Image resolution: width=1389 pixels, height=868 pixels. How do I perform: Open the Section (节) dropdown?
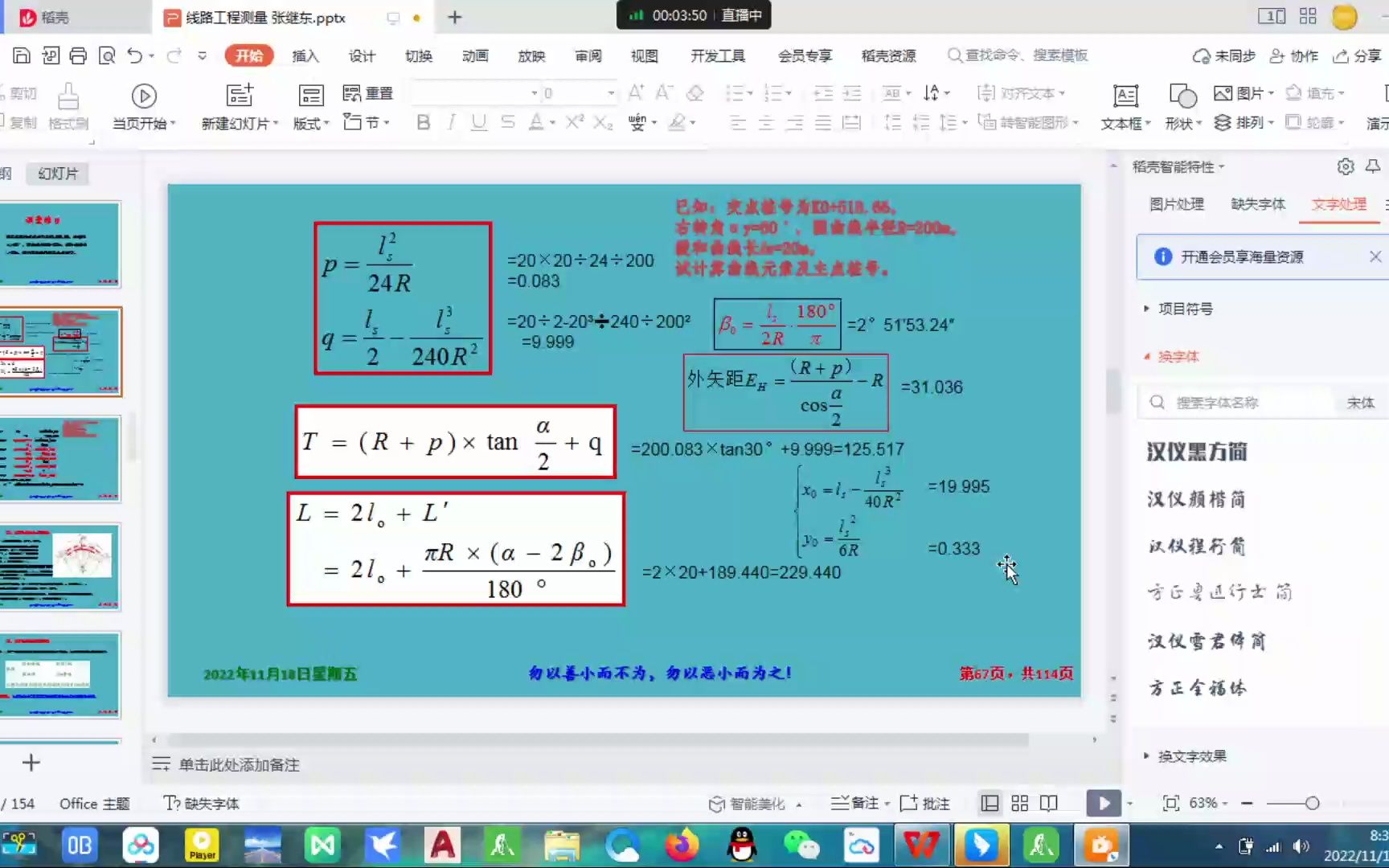(367, 122)
